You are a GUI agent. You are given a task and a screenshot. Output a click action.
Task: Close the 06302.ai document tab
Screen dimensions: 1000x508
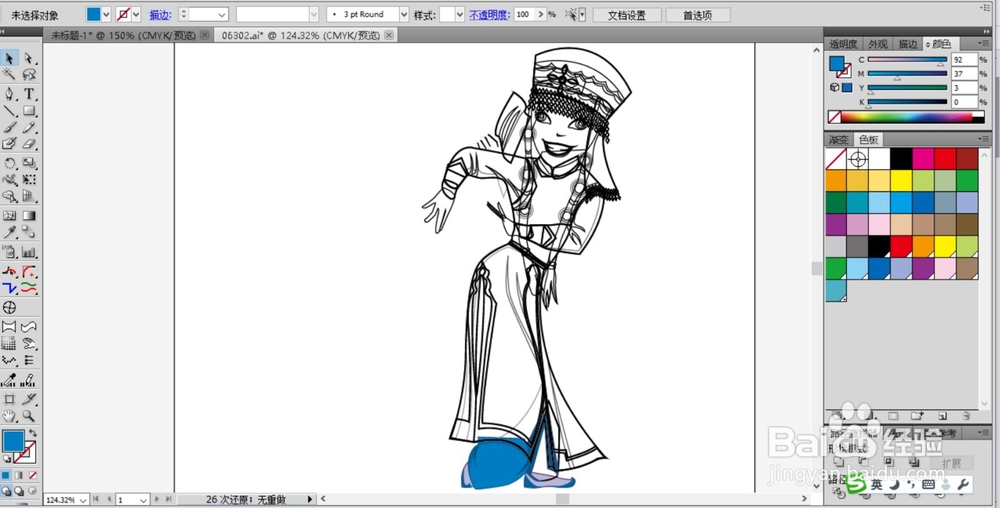tap(389, 35)
